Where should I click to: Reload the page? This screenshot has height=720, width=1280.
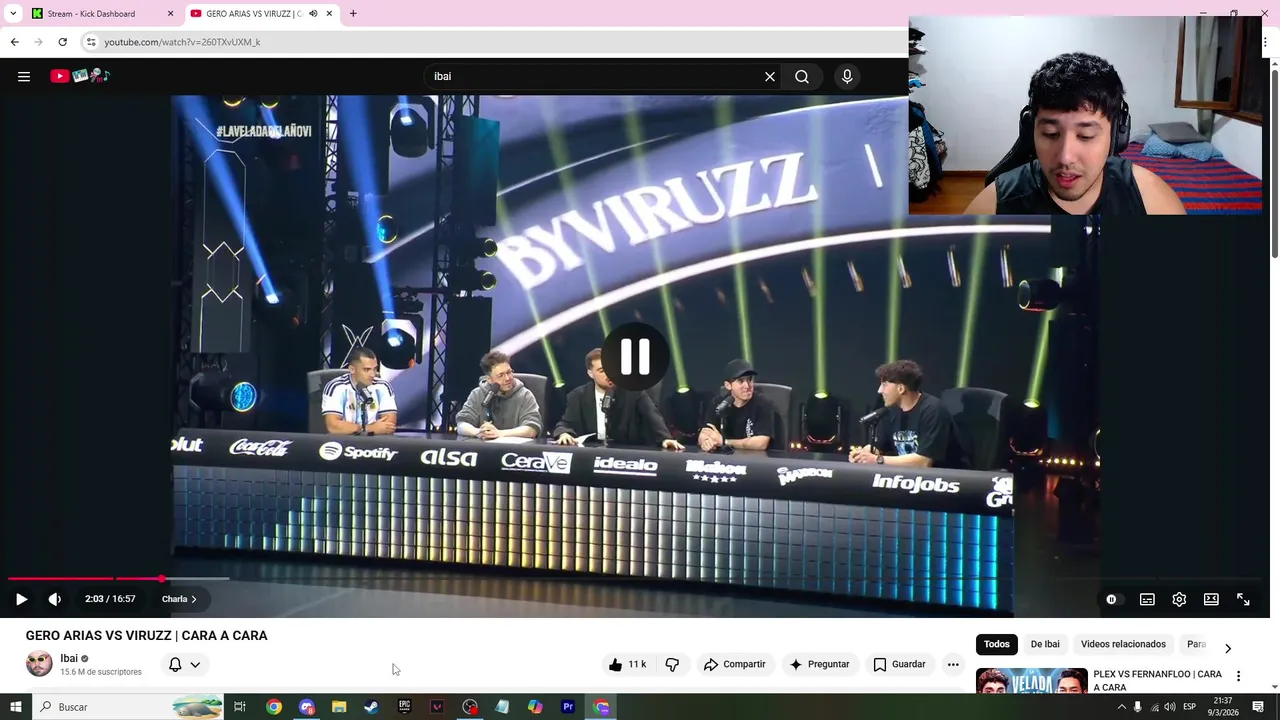click(x=62, y=42)
